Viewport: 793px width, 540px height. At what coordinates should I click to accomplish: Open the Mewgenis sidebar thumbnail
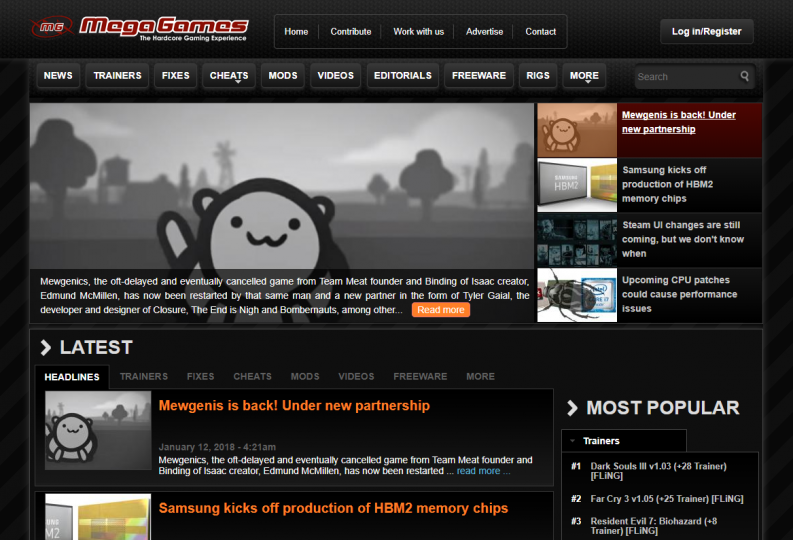(x=577, y=130)
